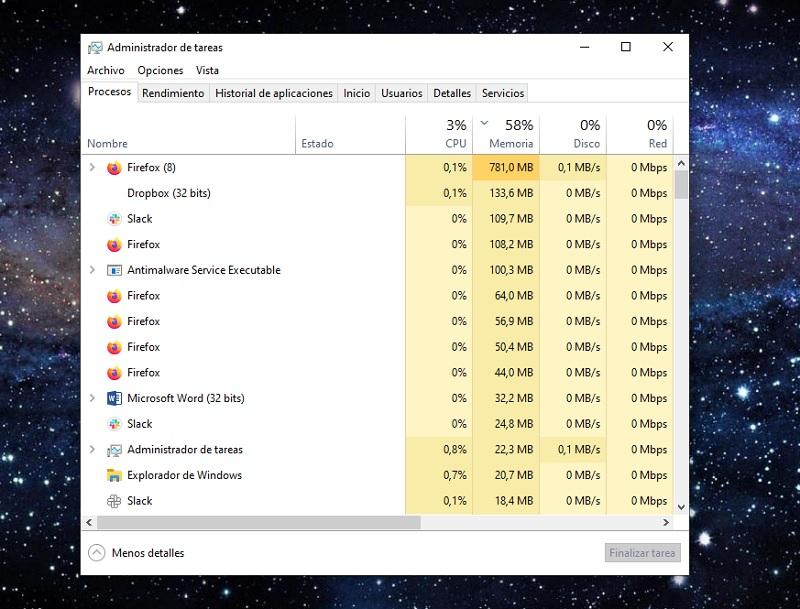Expand the Antimalware Service Executable group
Viewport: 800px width, 609px height.
coord(92,270)
